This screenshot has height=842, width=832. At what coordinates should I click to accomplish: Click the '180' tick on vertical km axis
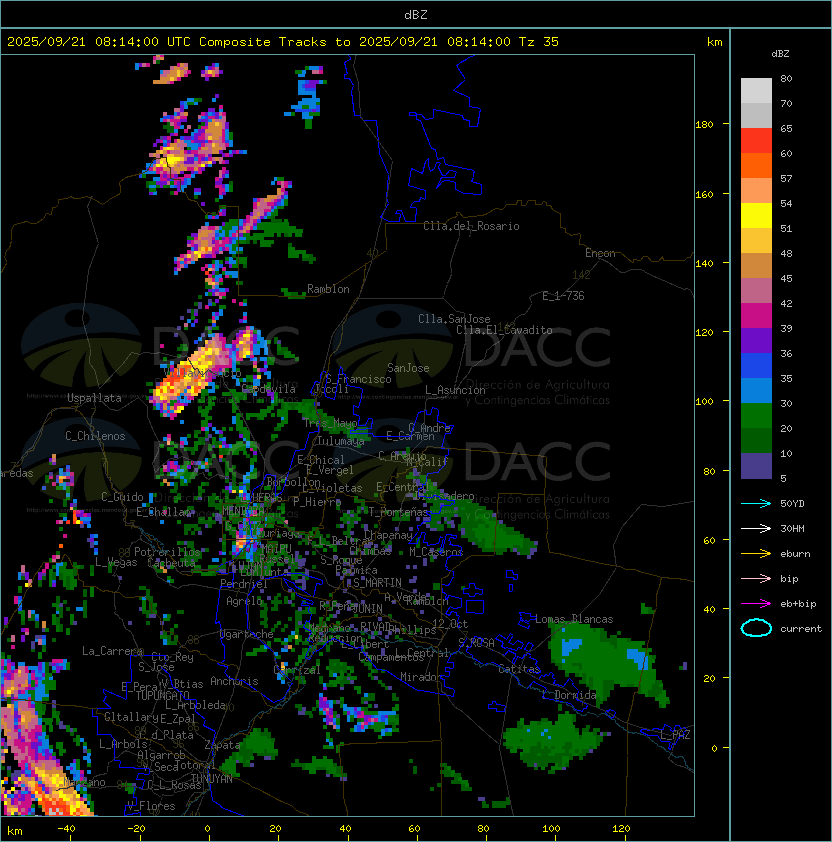pyautogui.click(x=704, y=125)
